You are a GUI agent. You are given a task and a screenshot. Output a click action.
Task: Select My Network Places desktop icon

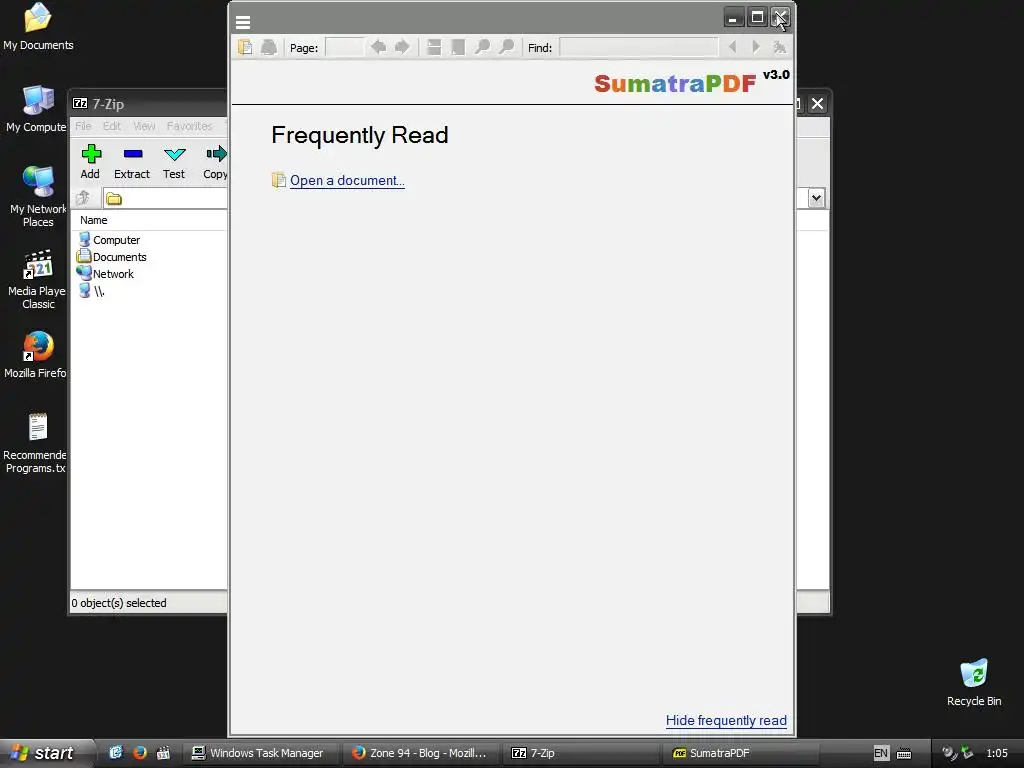[38, 196]
